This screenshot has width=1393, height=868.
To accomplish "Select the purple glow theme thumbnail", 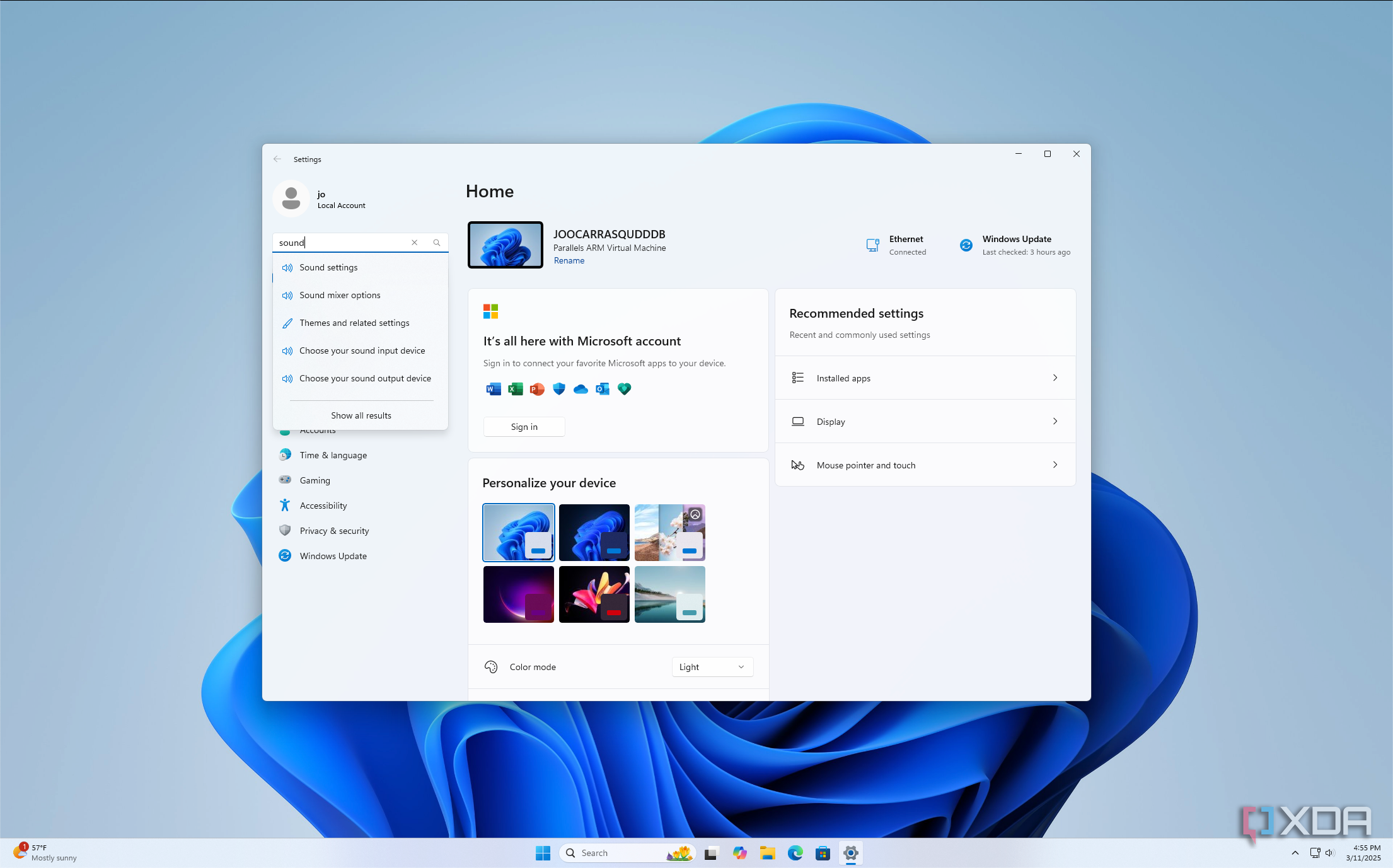I will 518,594.
